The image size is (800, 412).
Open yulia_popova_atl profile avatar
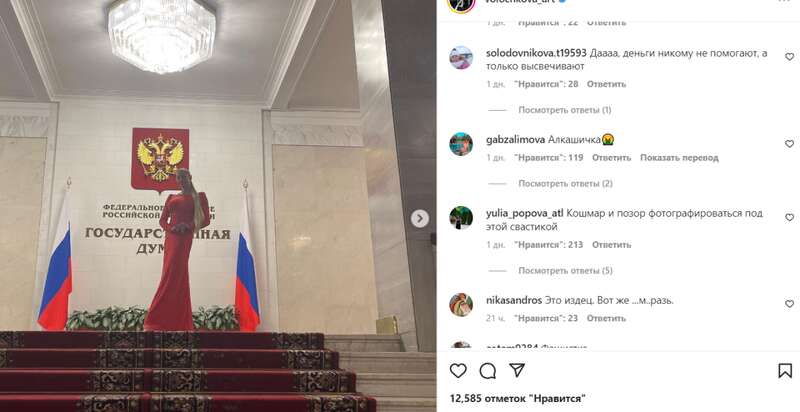[461, 218]
